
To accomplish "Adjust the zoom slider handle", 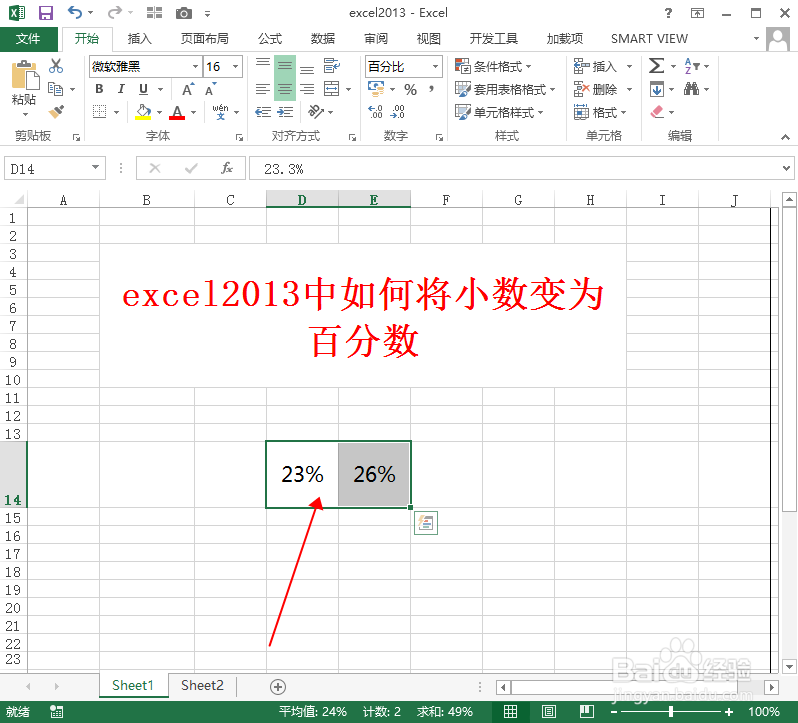I will pos(671,711).
